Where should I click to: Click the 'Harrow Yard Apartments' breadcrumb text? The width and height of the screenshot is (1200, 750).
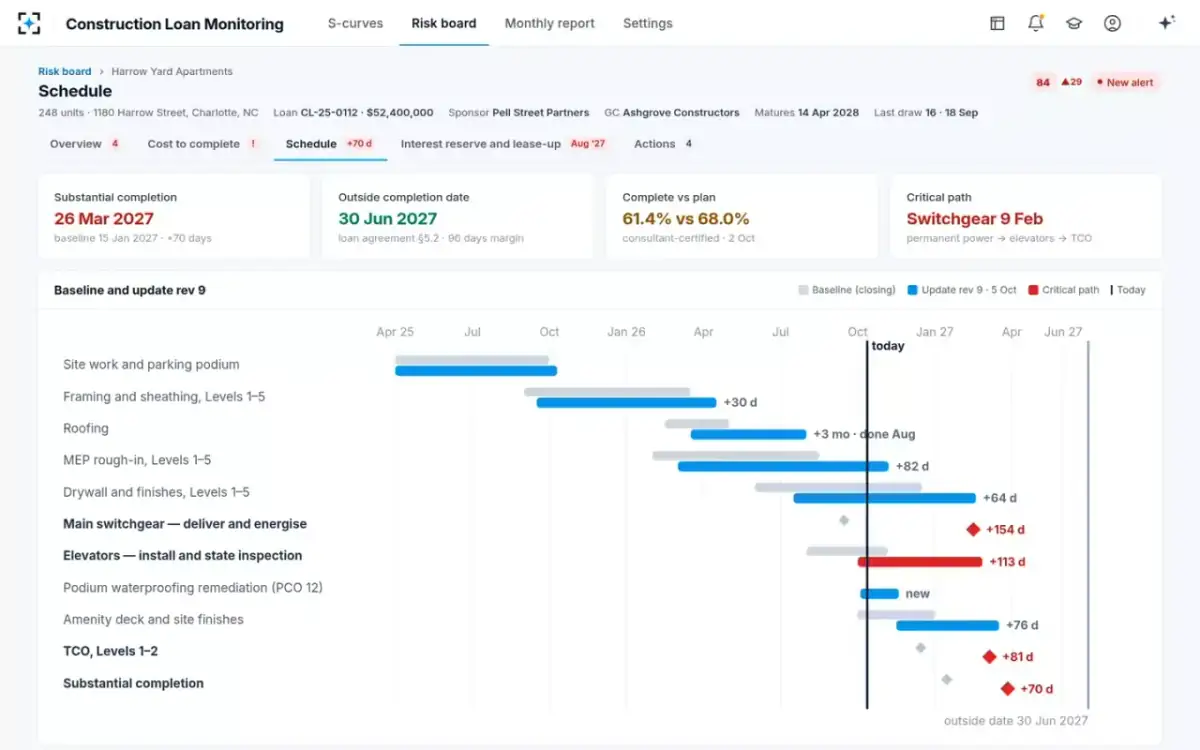pos(172,71)
